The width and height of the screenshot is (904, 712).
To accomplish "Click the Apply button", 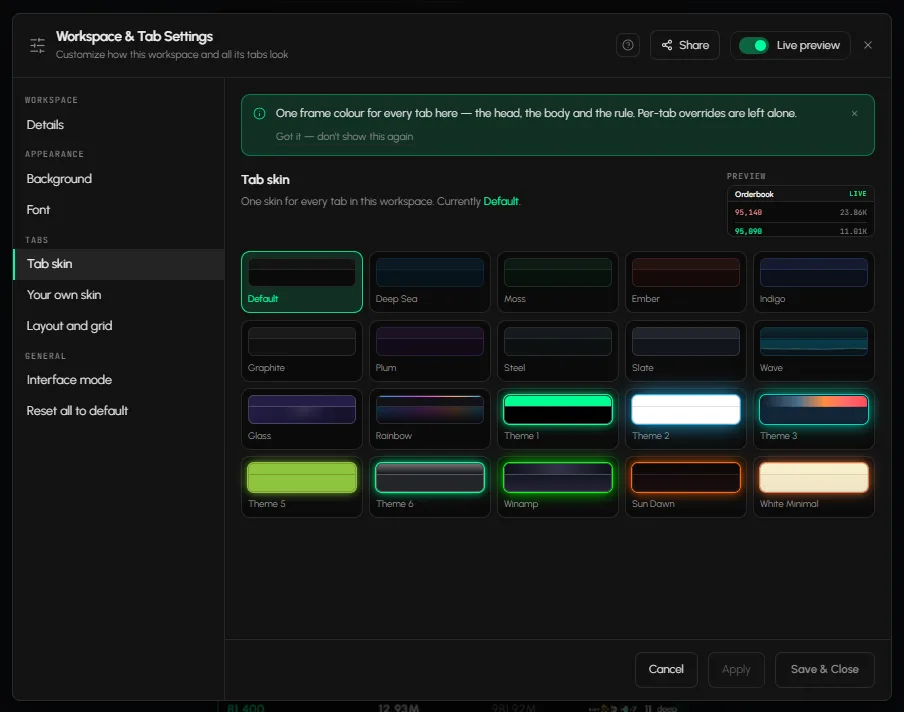I will [736, 669].
